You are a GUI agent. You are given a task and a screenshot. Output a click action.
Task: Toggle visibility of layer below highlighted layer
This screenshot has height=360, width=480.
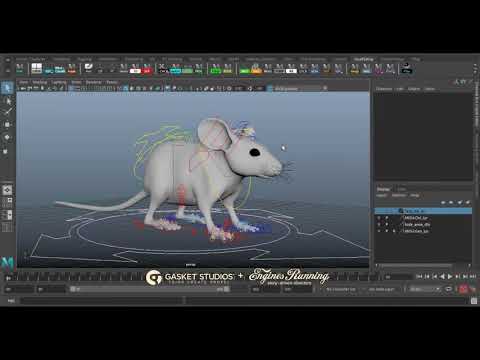pos(379,218)
